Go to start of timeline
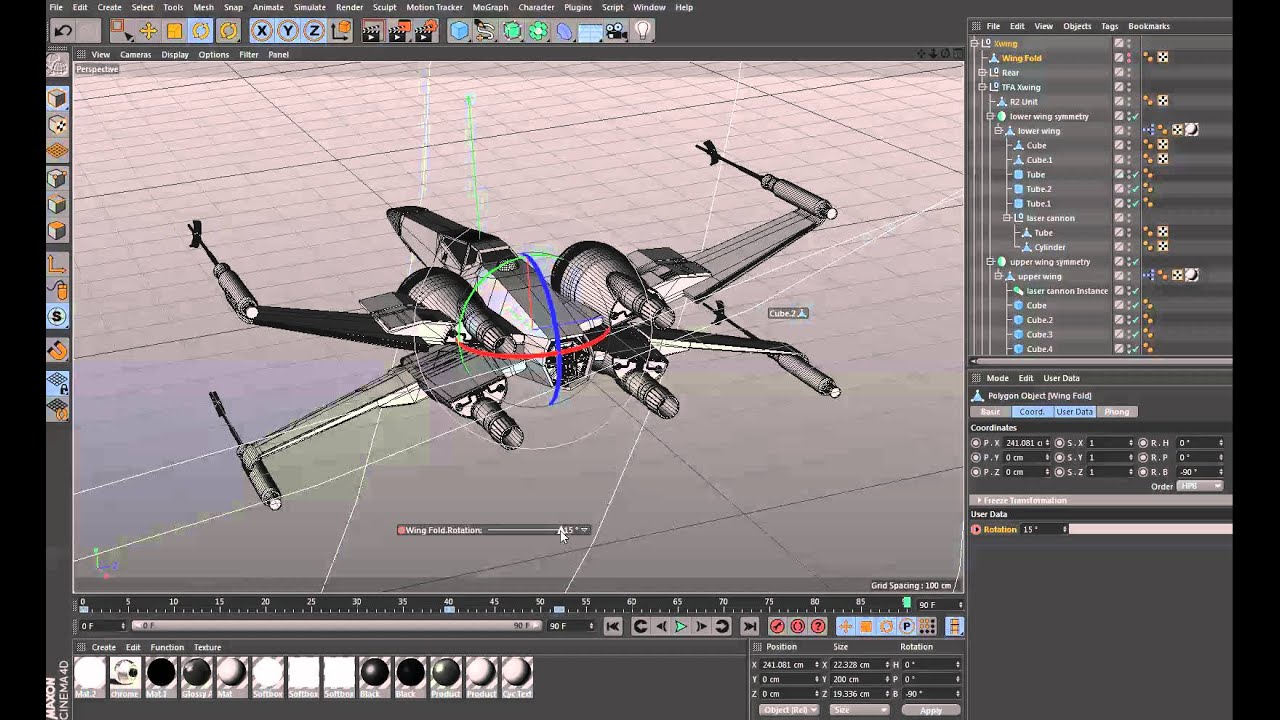The height and width of the screenshot is (720, 1280). [613, 626]
